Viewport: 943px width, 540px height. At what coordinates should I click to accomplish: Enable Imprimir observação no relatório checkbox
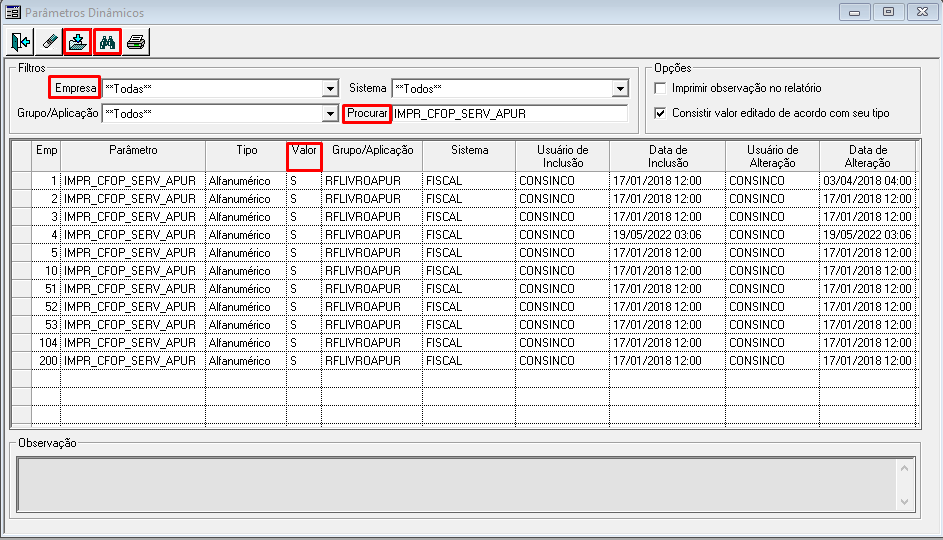point(660,88)
